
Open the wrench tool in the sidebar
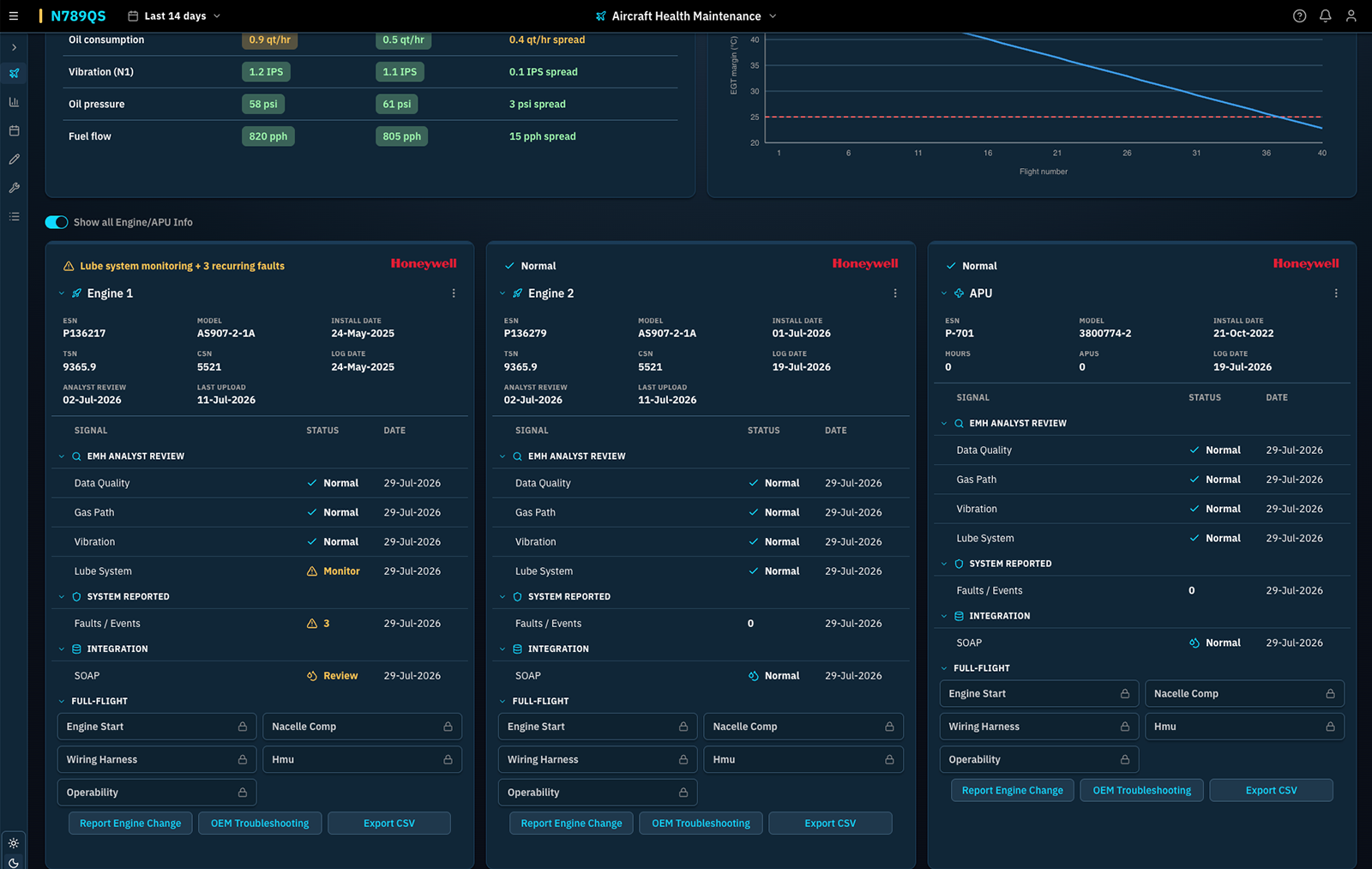(14, 187)
